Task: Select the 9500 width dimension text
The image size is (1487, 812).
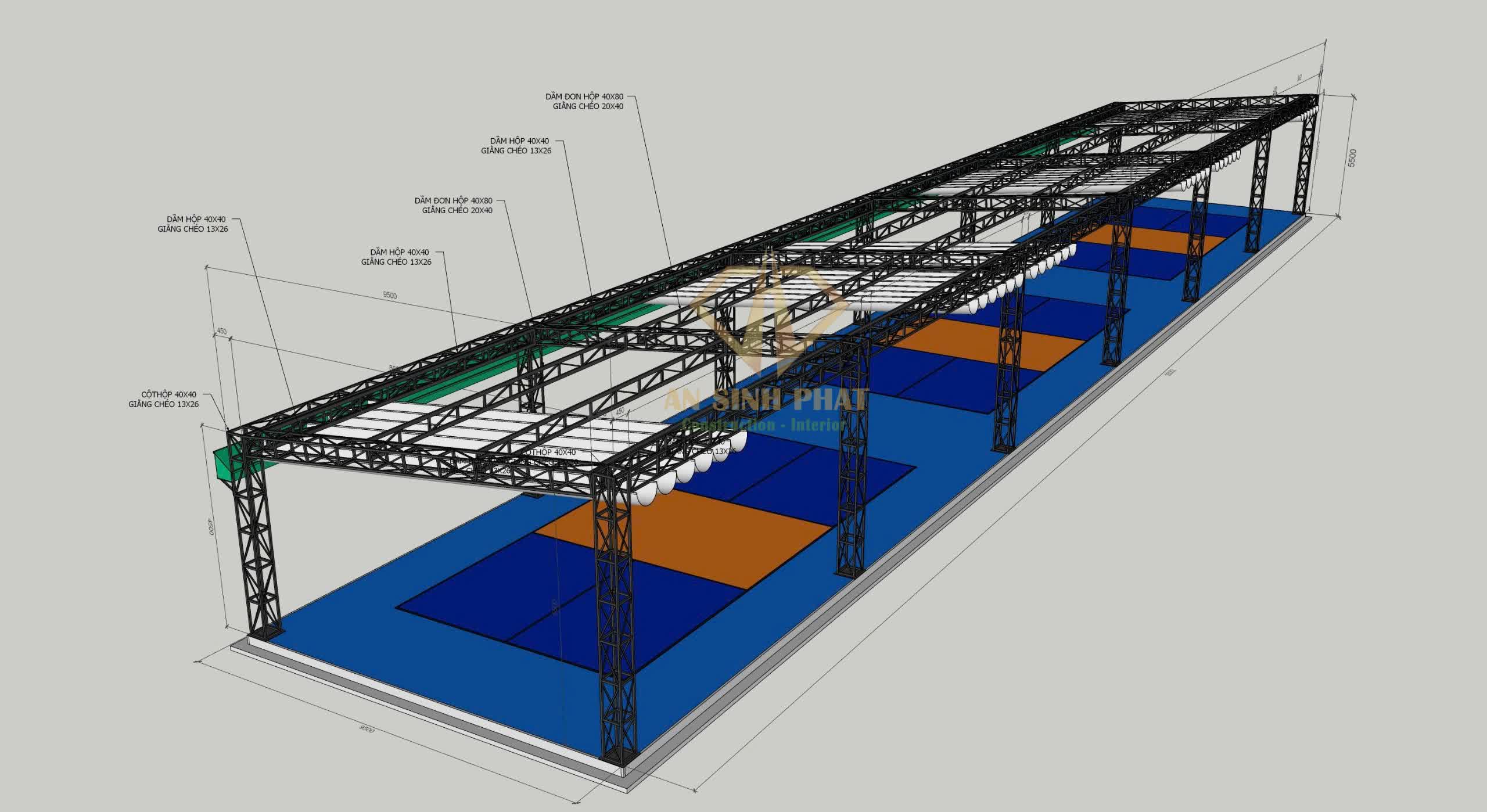Action: click(390, 295)
